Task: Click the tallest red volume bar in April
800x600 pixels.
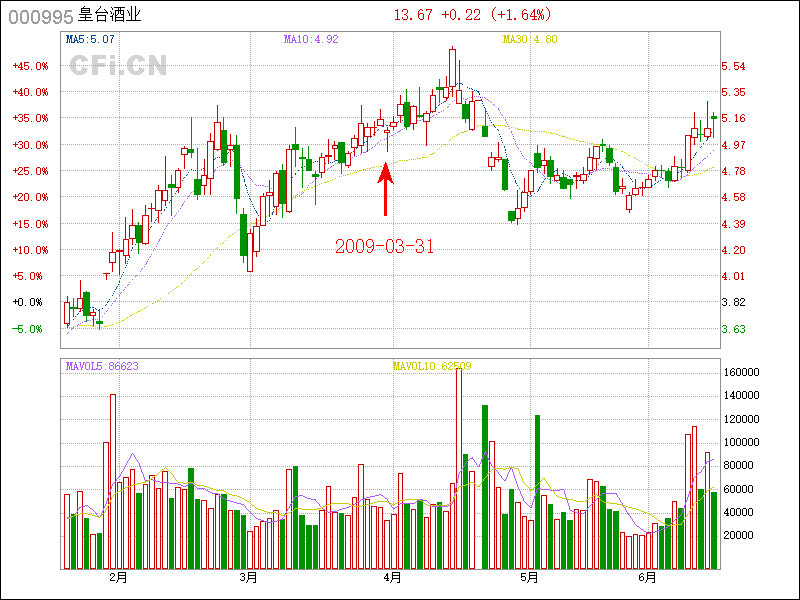Action: [459, 469]
